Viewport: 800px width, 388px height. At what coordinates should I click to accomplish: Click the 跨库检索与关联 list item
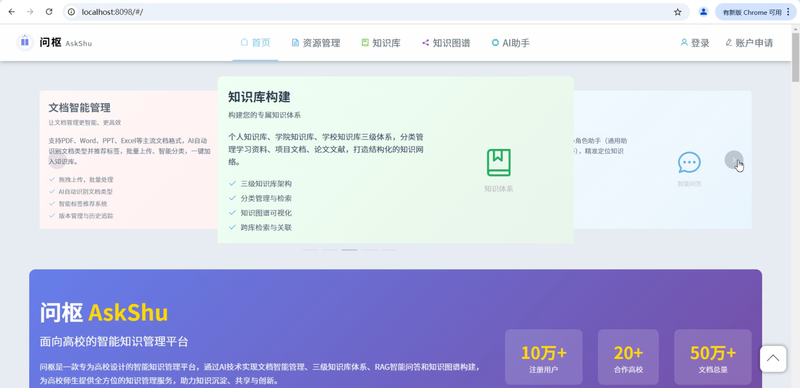260,228
